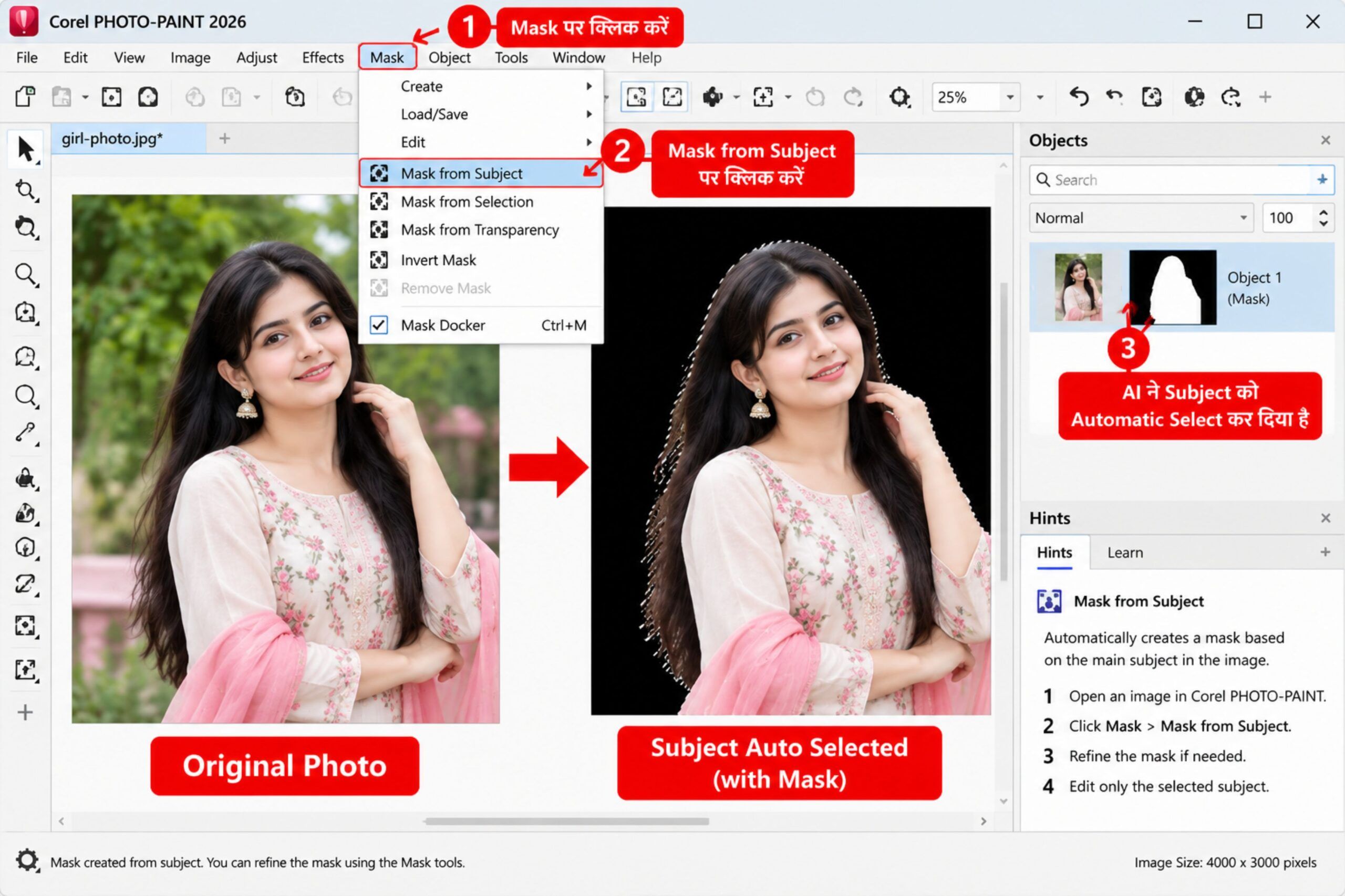Click the Undo arrow in toolbar
Viewport: 1345px width, 896px height.
coord(1078,97)
